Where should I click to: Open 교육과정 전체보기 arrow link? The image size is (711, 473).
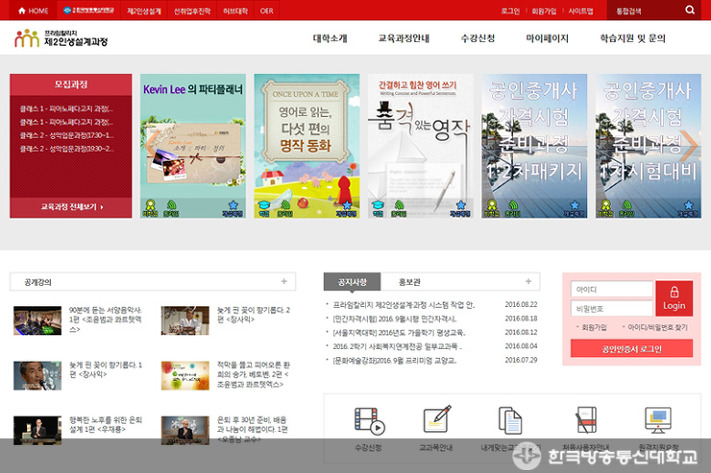pyautogui.click(x=71, y=207)
